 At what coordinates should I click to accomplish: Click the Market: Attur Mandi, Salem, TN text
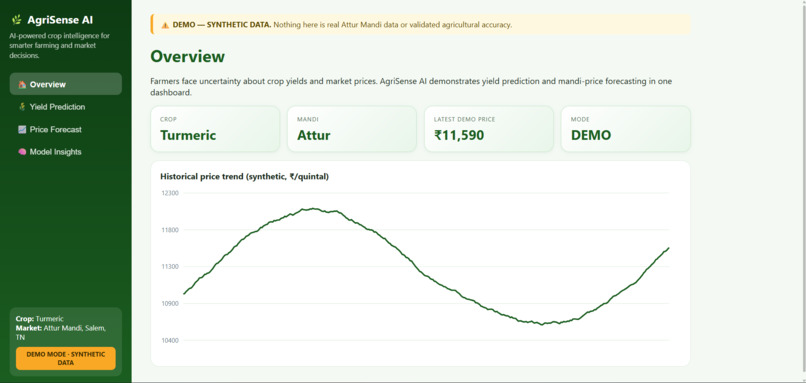(x=61, y=333)
